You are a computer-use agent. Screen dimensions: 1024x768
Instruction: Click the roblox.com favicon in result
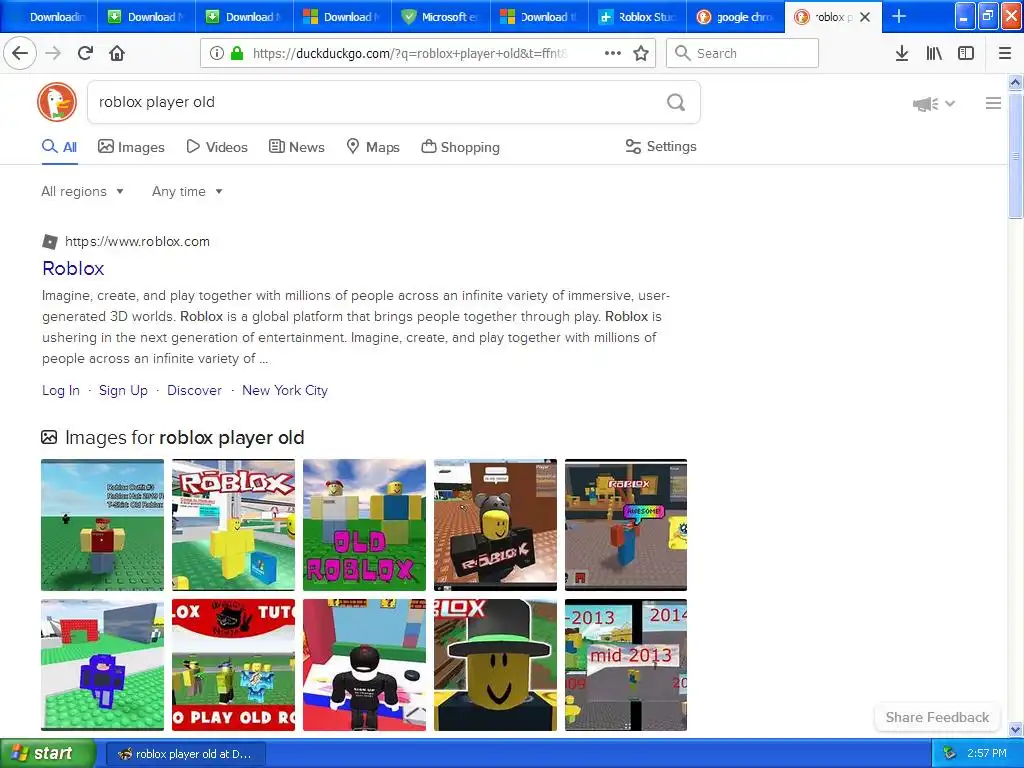(50, 242)
